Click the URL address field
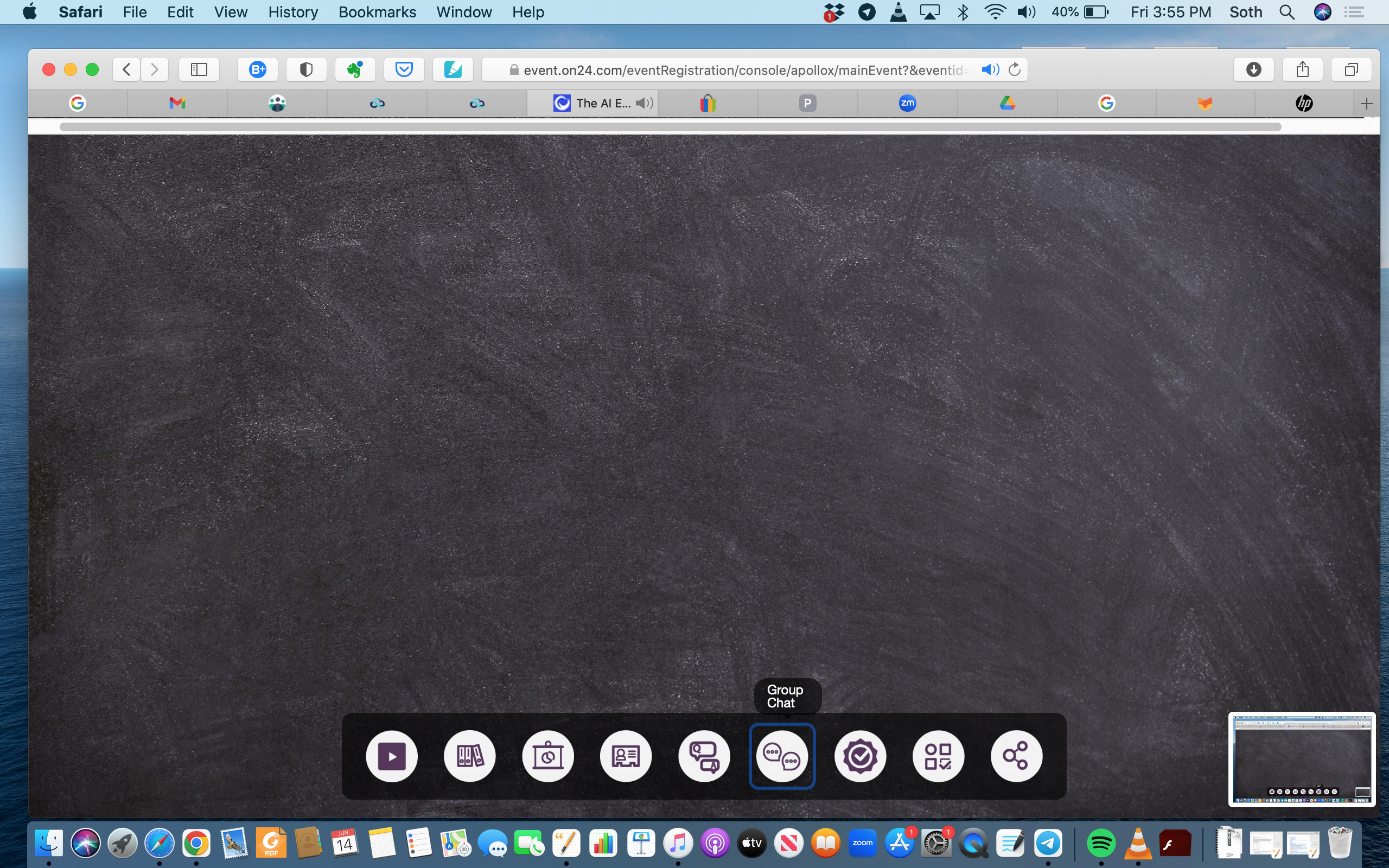 tap(741, 69)
